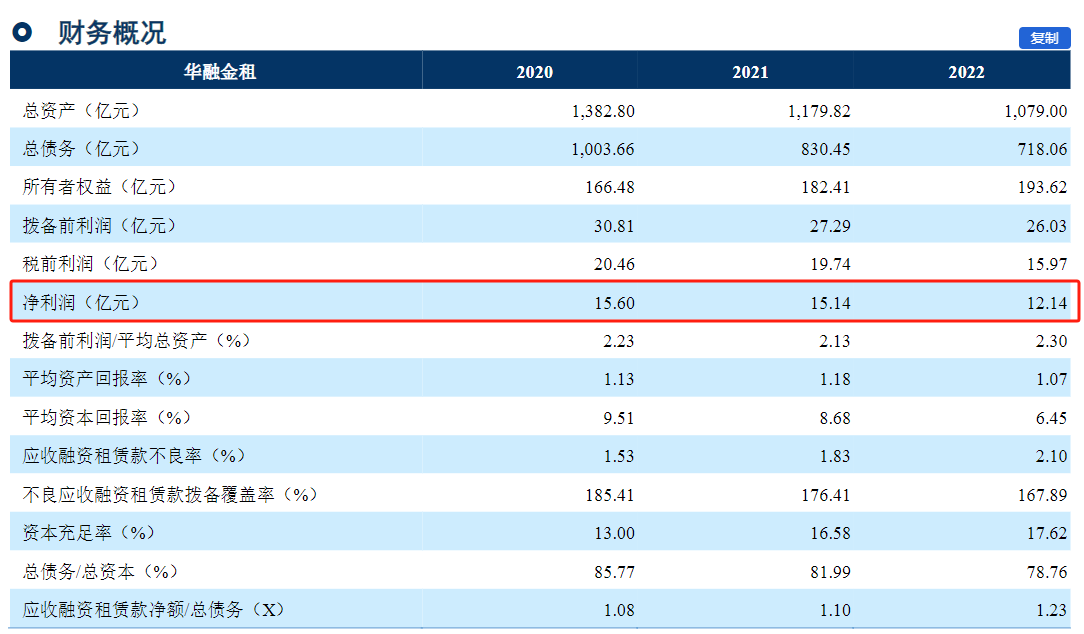Click the 平均资产回报率（%） row label
Viewport: 1084px width, 634px height.
point(107,379)
